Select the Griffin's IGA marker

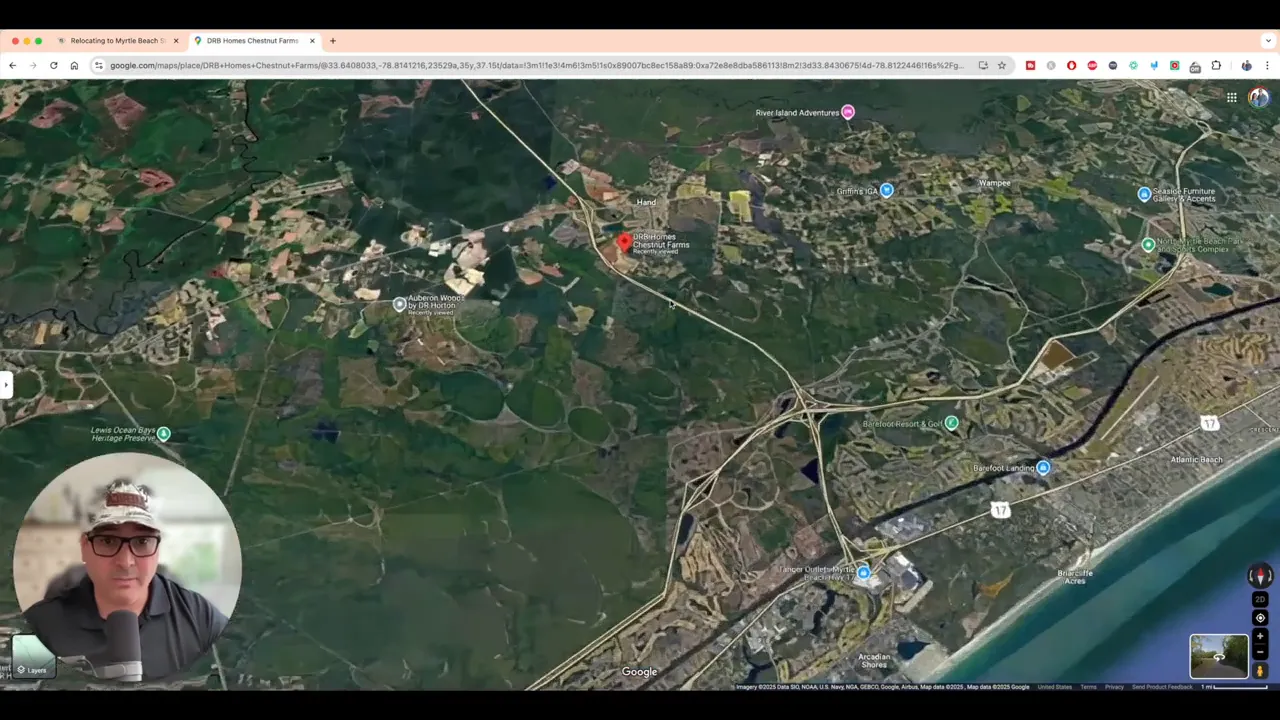point(886,190)
